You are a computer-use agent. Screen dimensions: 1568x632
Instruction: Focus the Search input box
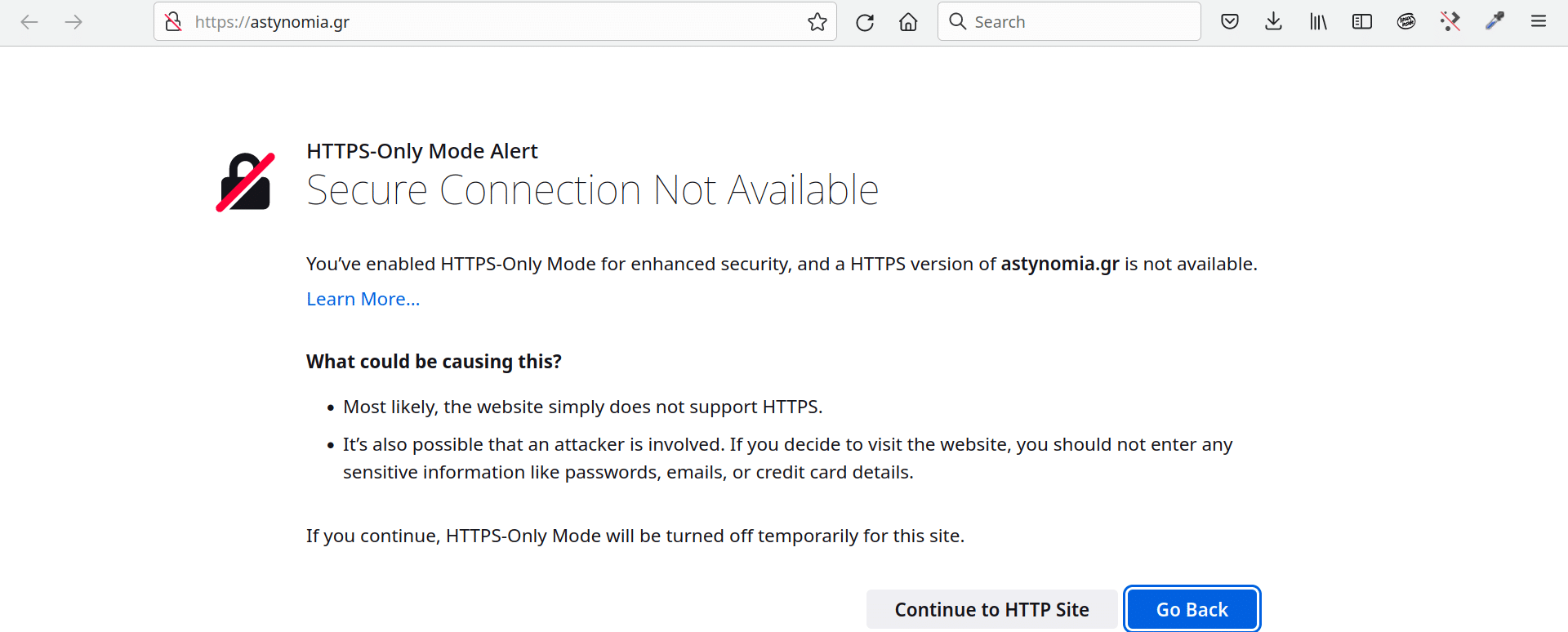1069,22
